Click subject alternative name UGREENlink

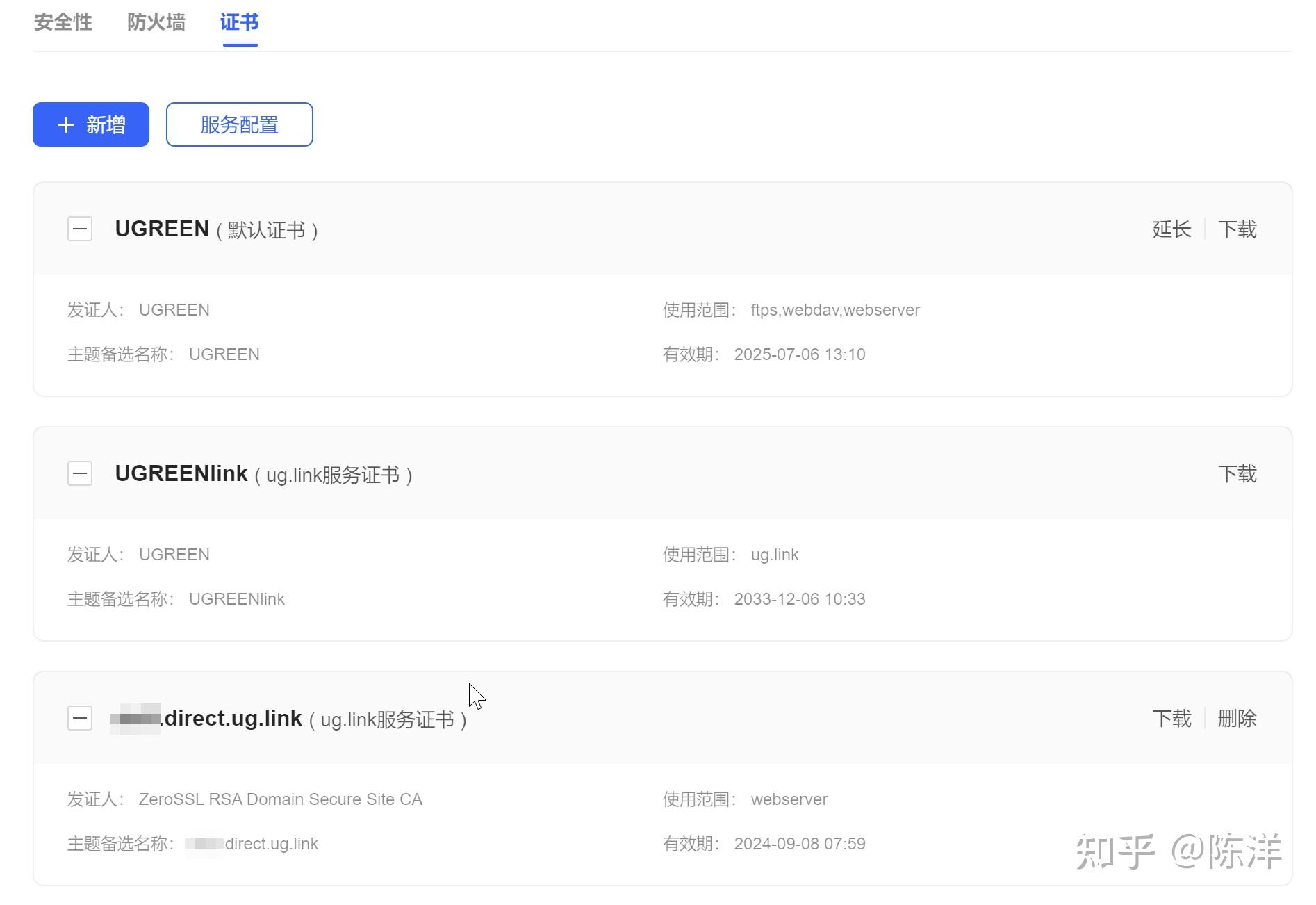[237, 599]
